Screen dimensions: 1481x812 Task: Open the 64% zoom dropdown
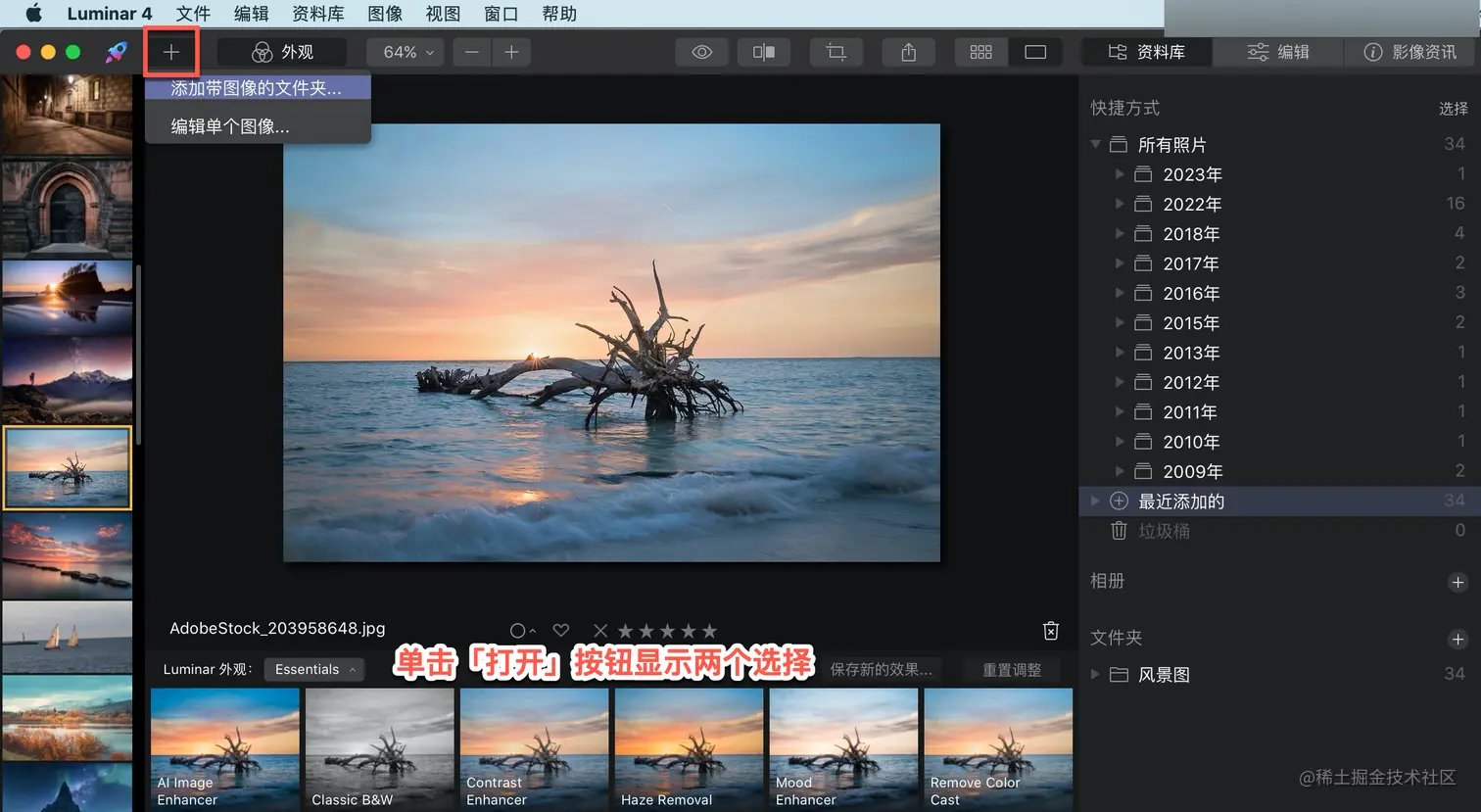pyautogui.click(x=406, y=52)
